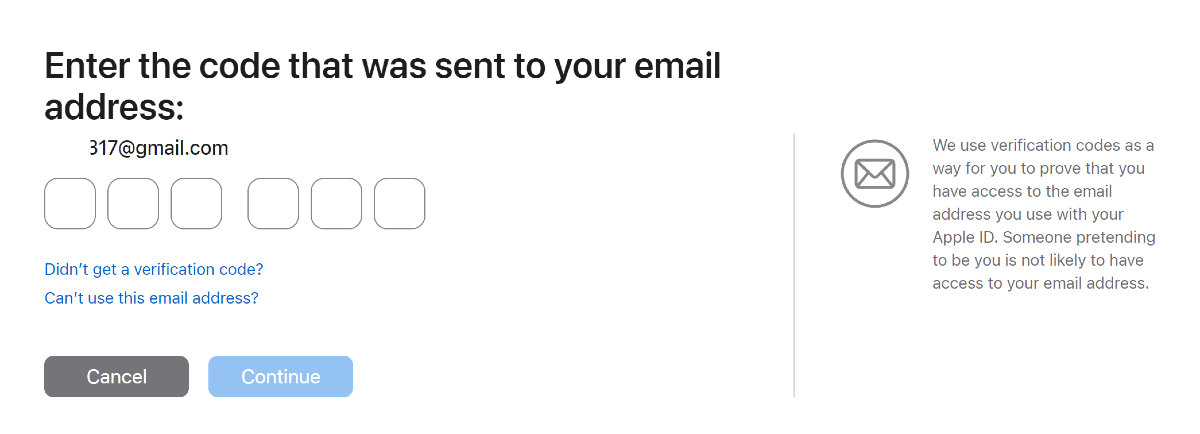Focus the fourth verification code box
The height and width of the screenshot is (434, 1200).
pos(273,204)
